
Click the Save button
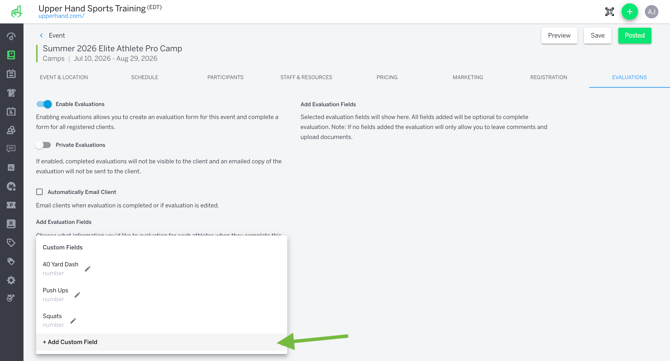(x=597, y=35)
